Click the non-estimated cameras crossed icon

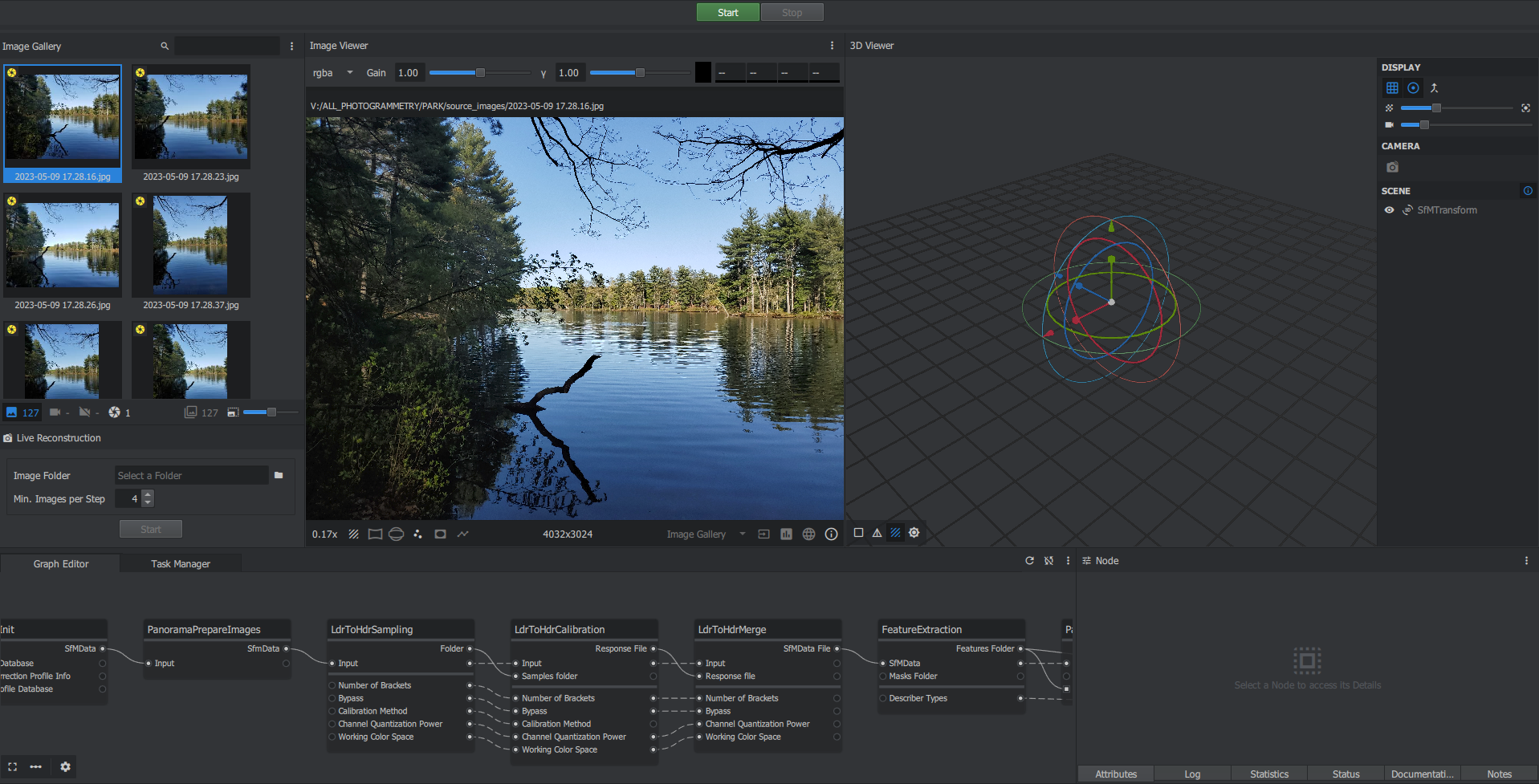(84, 412)
